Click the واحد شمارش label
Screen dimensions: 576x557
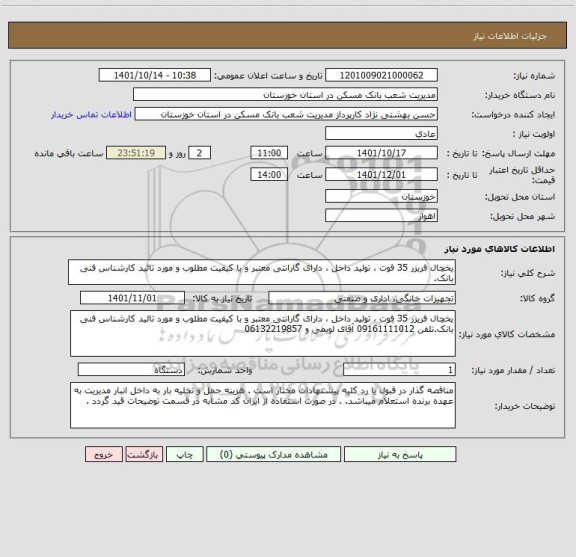[225, 370]
